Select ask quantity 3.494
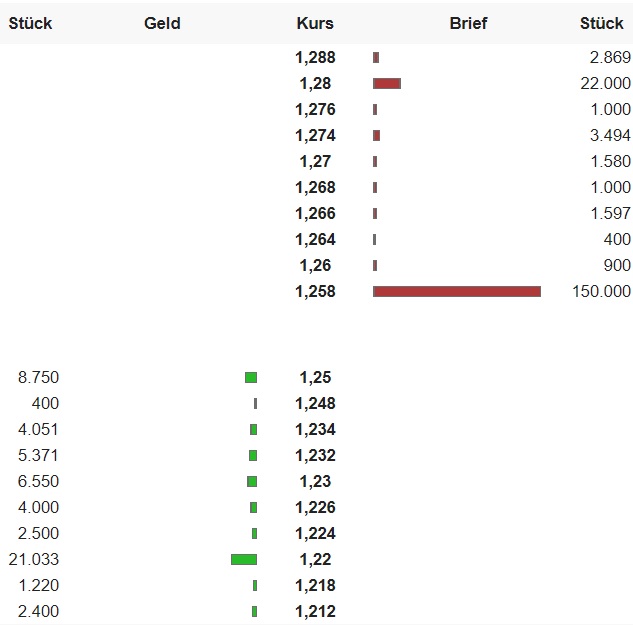633x625 pixels. pyautogui.click(x=610, y=135)
